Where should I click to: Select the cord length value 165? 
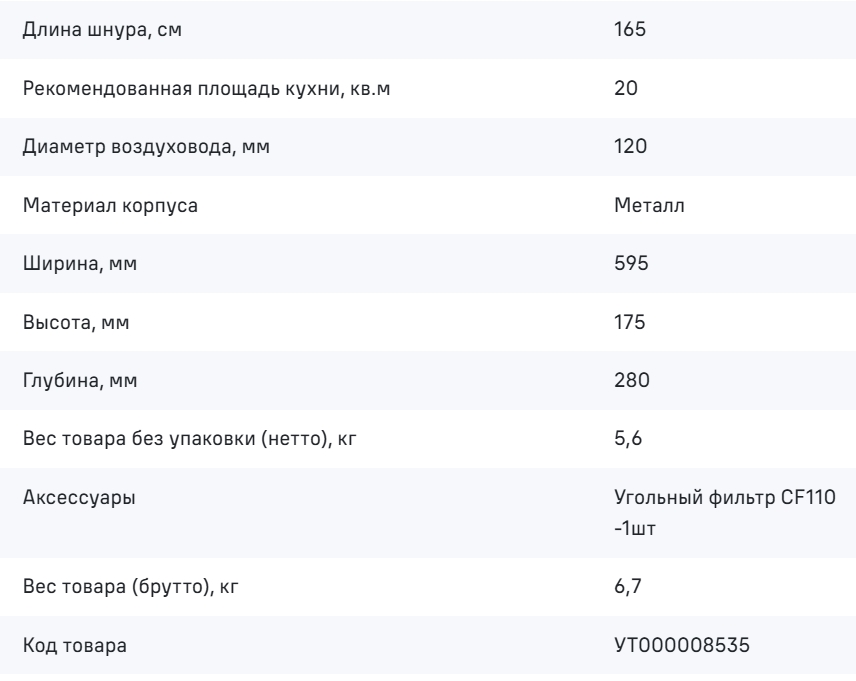pyautogui.click(x=629, y=29)
